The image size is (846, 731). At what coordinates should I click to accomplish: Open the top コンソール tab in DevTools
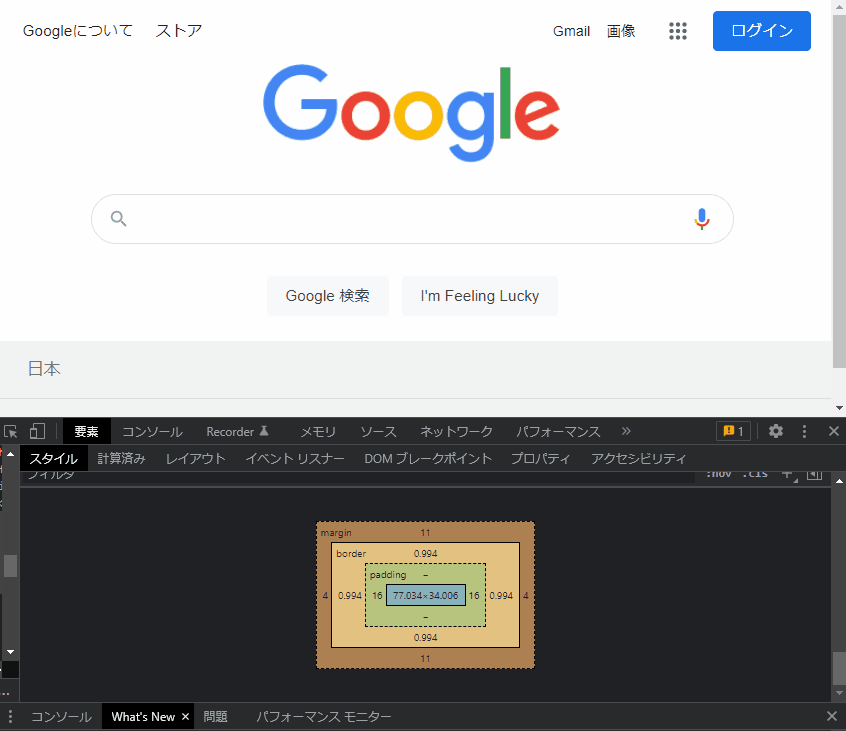point(153,432)
